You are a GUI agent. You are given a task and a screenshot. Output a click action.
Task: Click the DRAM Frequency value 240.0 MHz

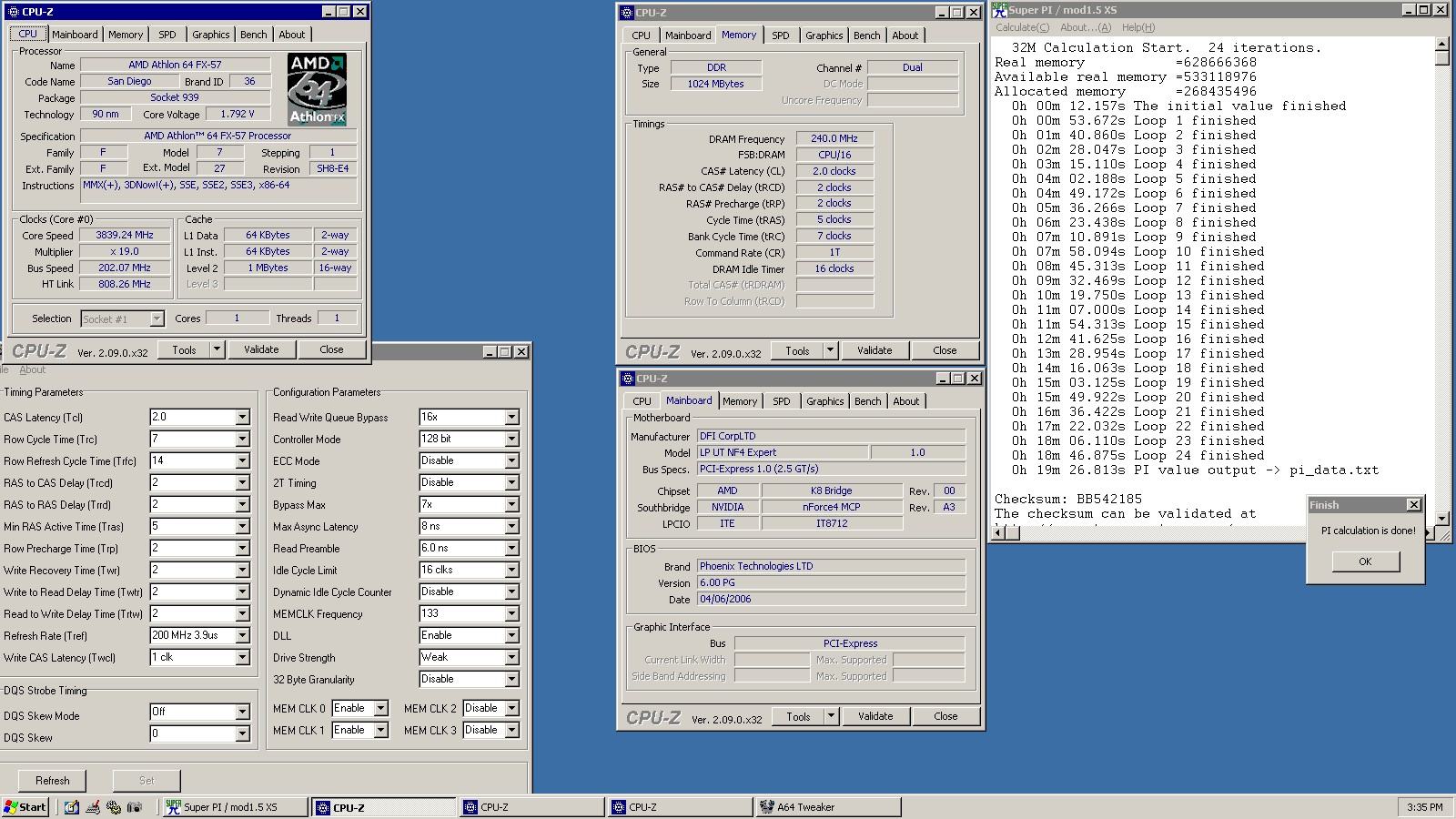pos(834,138)
